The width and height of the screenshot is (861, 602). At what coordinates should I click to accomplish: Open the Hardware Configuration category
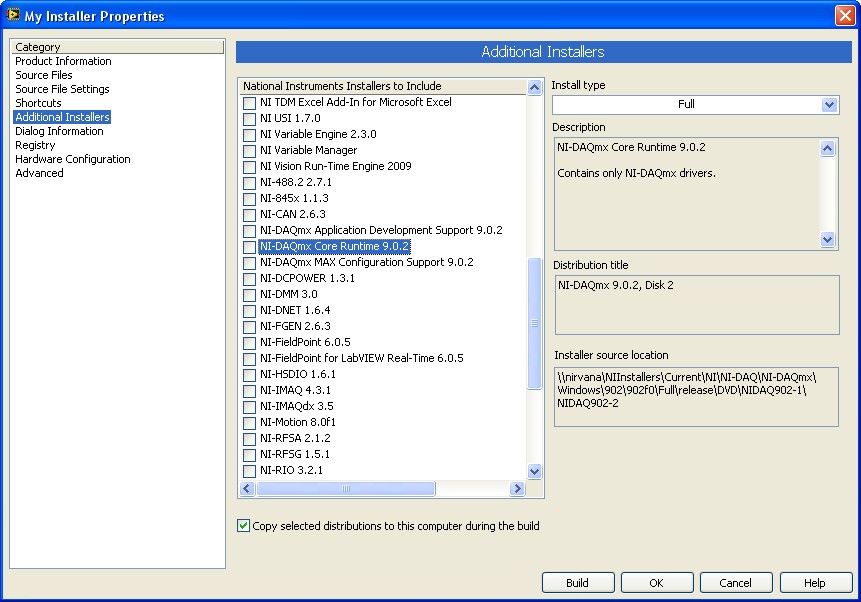73,159
